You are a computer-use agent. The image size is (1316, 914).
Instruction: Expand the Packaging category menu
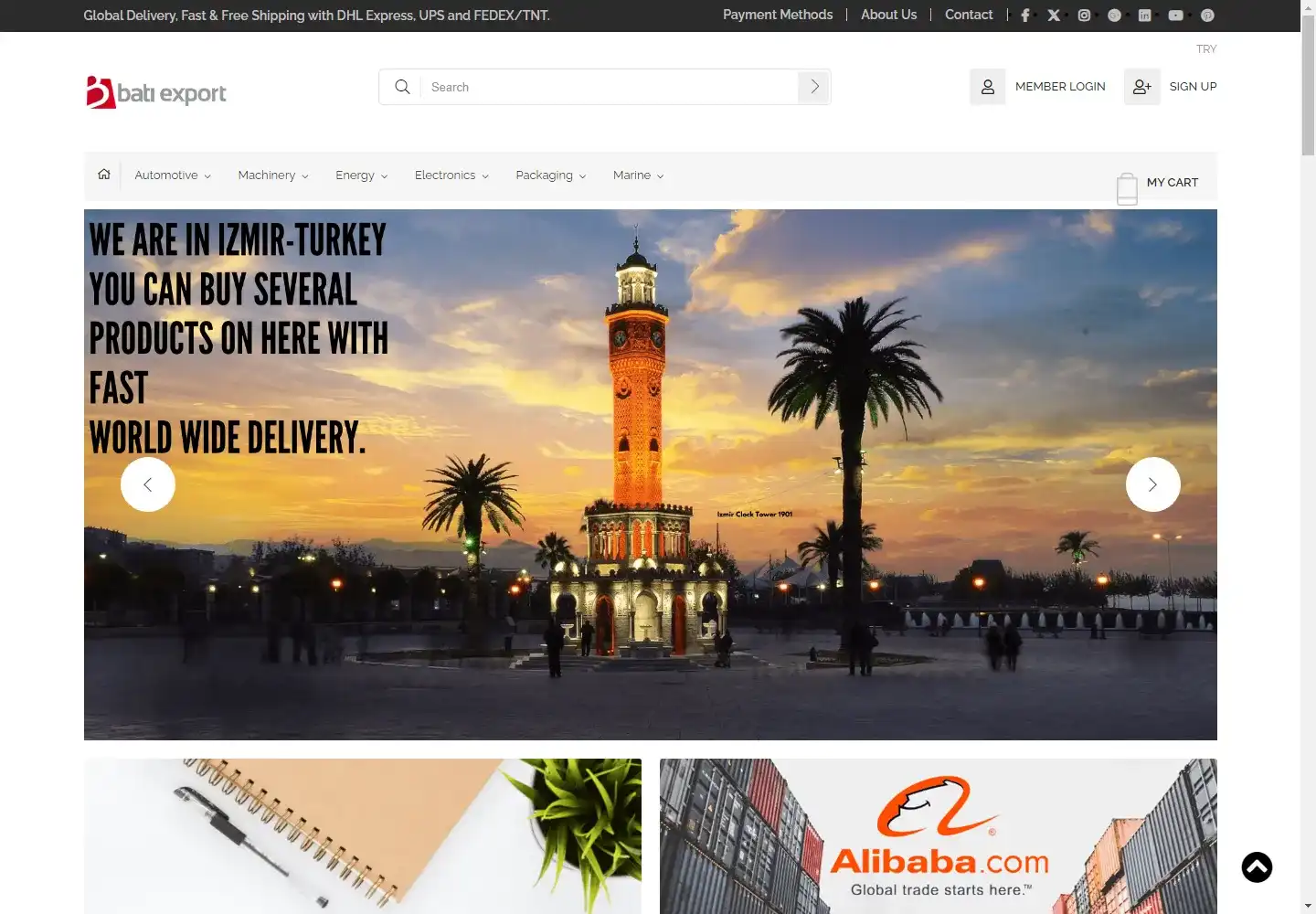(x=551, y=175)
